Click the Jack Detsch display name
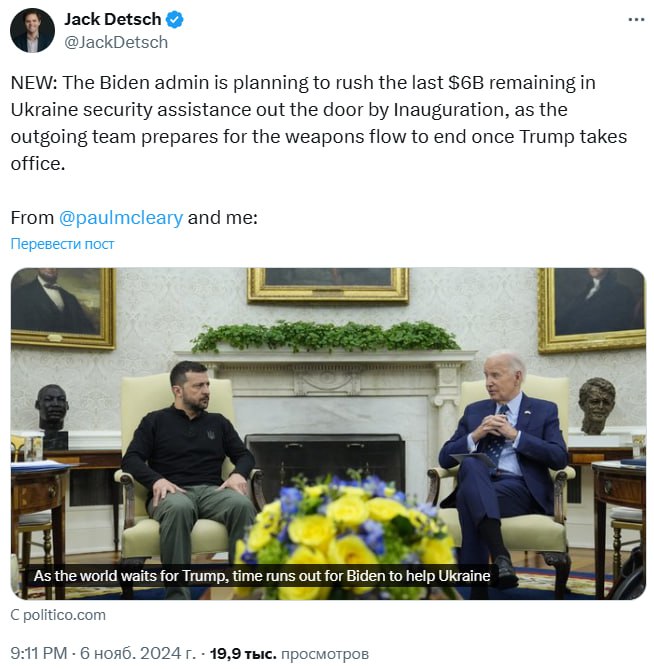 click(x=110, y=20)
